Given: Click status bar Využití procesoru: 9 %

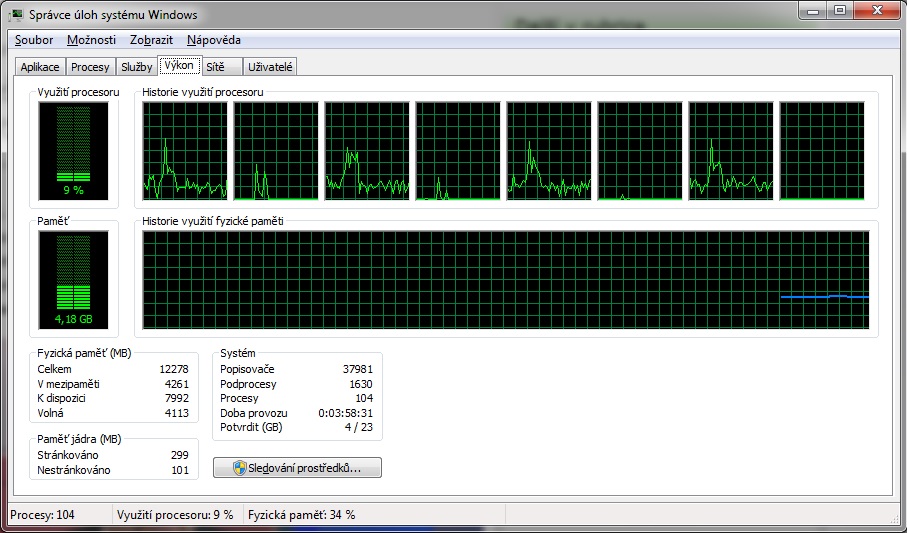Looking at the screenshot, I should [x=175, y=514].
